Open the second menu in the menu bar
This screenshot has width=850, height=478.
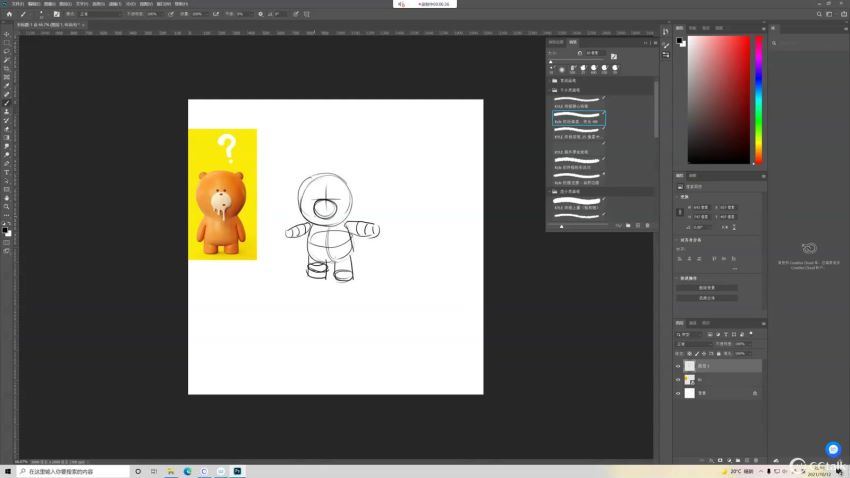pyautogui.click(x=34, y=4)
